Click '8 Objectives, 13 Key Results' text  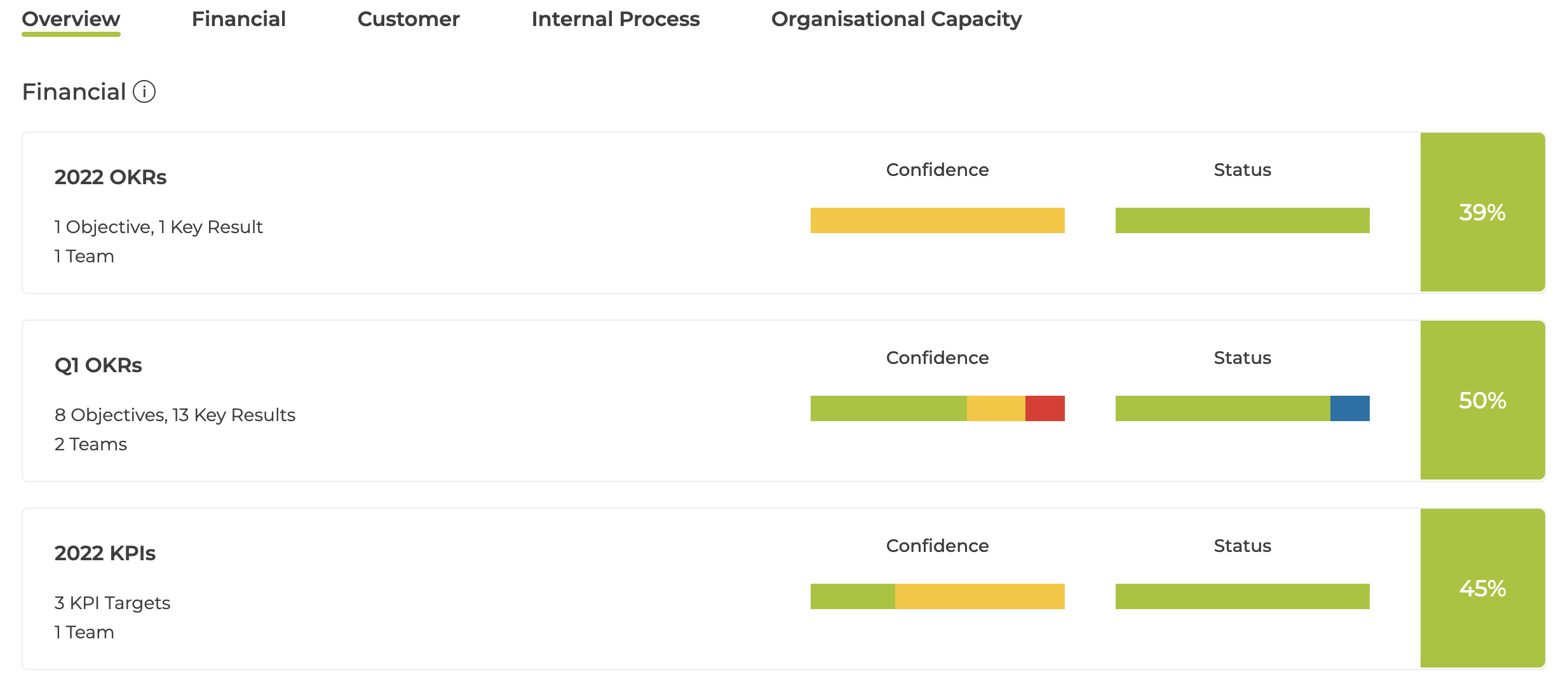pos(175,415)
